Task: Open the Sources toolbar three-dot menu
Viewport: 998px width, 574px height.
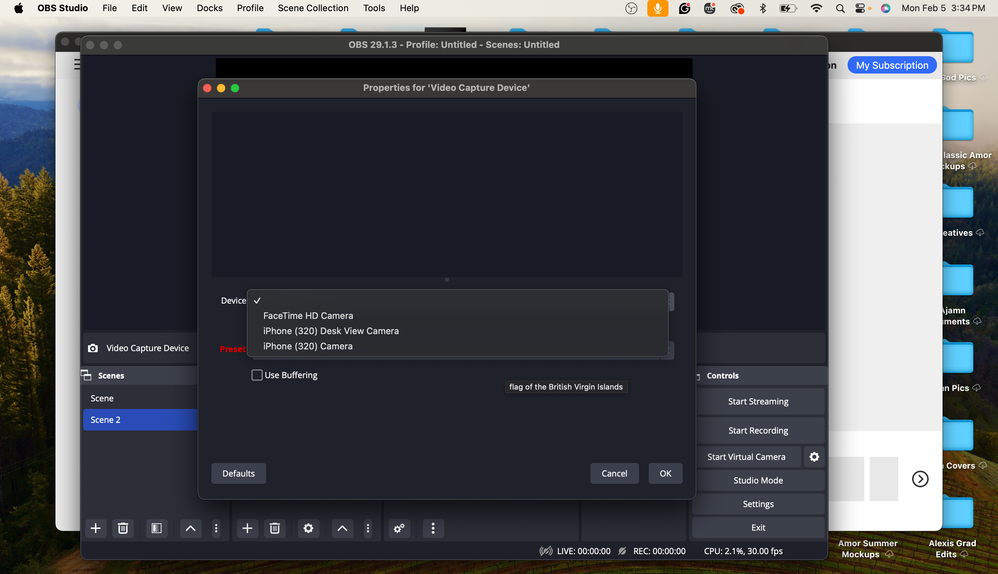Action: point(368,528)
